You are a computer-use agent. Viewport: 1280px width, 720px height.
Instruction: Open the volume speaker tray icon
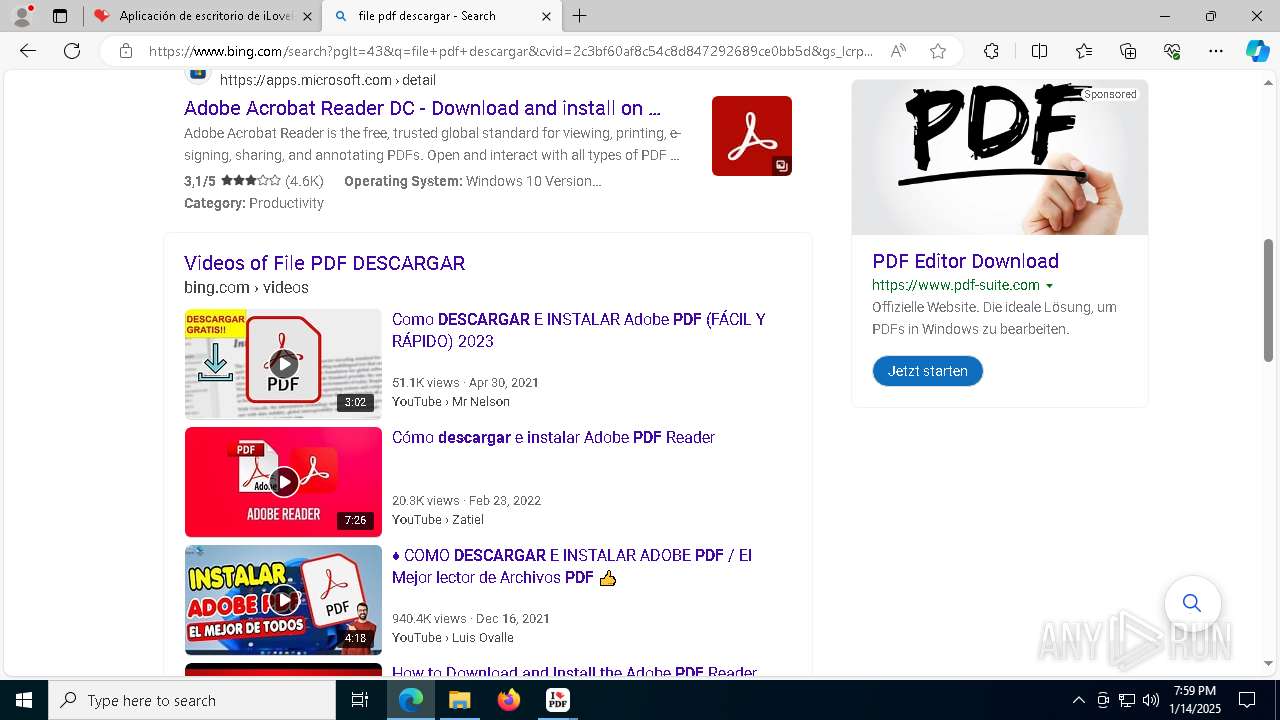[x=1150, y=700]
